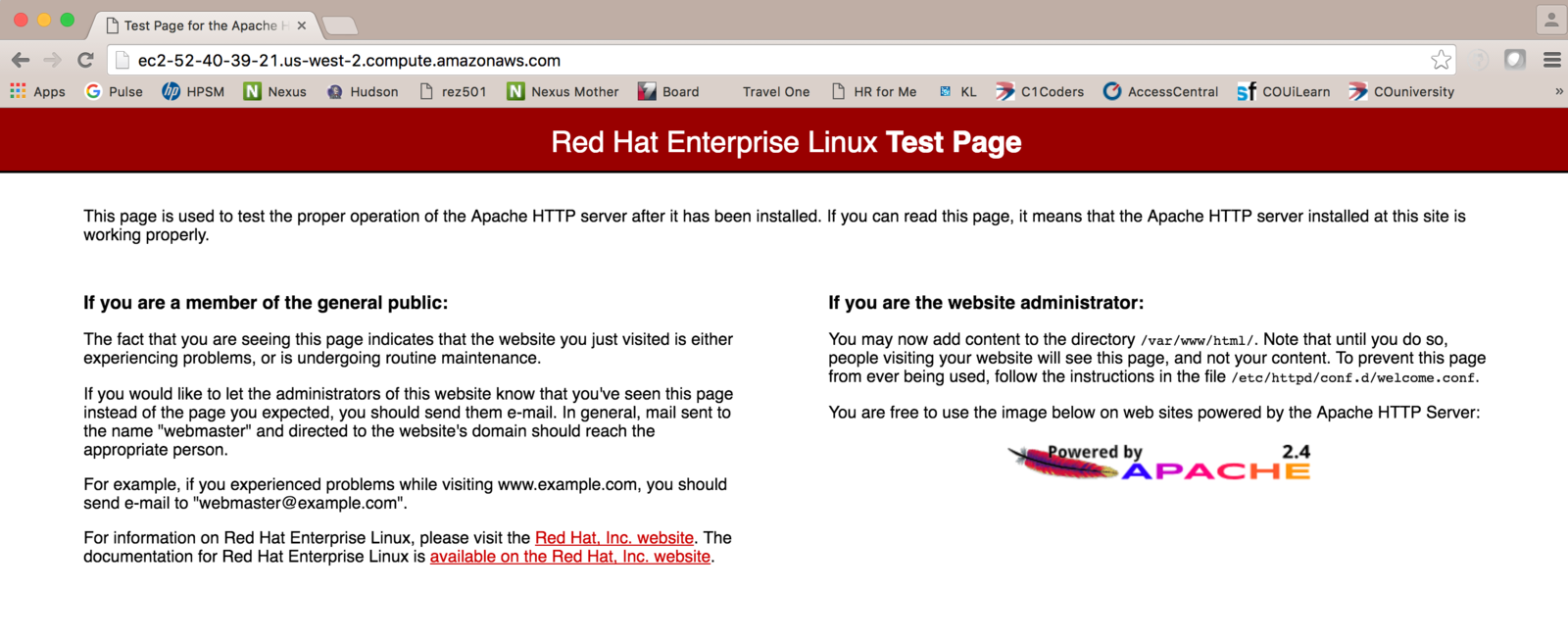Open the Chrome hamburger menu
This screenshot has width=1568, height=641.
1552,60
